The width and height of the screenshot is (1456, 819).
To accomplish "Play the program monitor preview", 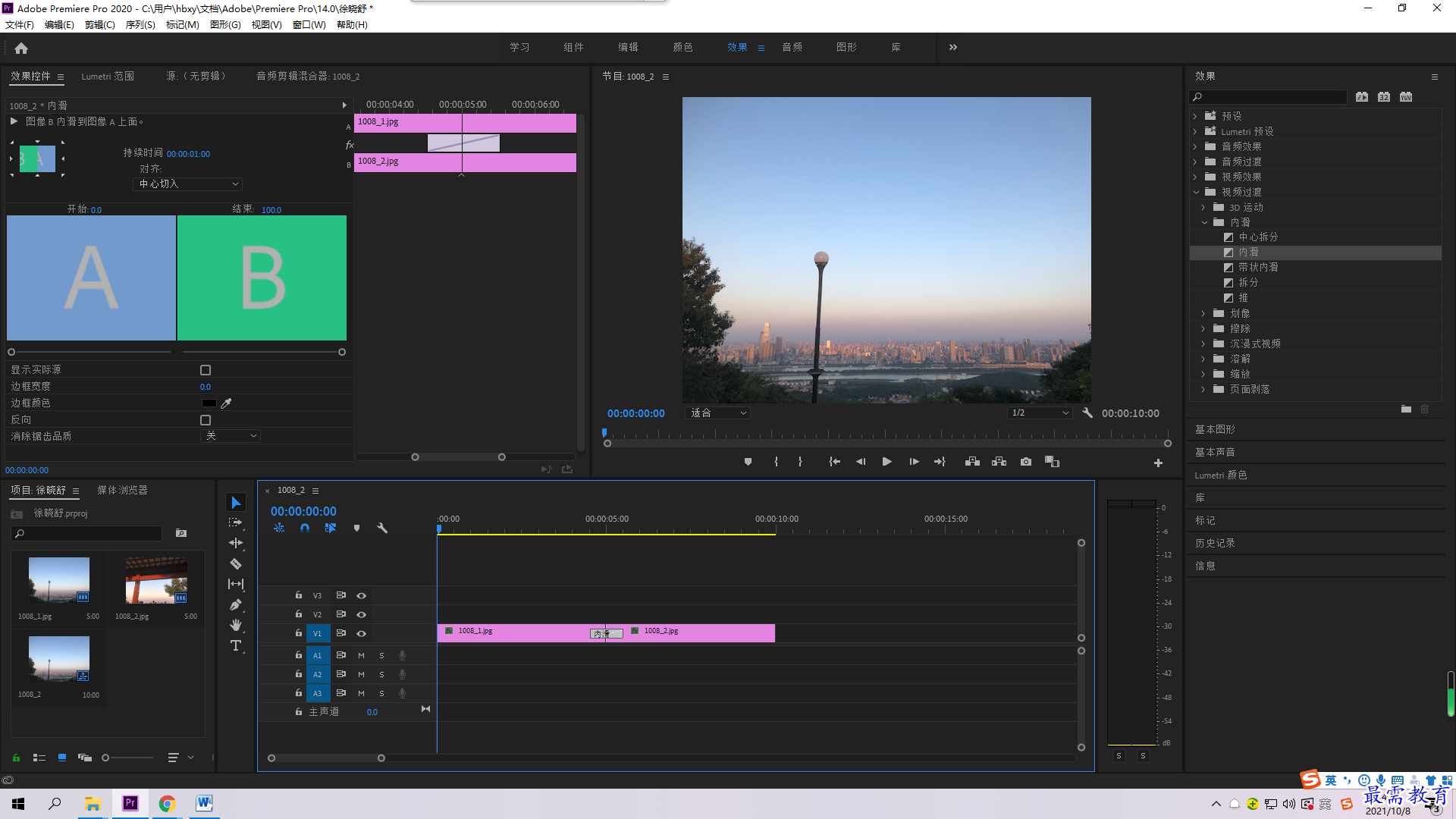I will (x=886, y=462).
